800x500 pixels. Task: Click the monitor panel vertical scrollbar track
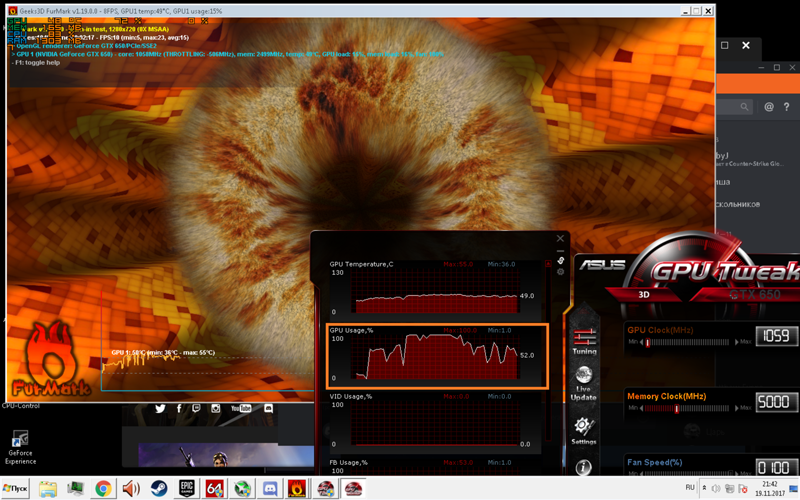coord(548,355)
